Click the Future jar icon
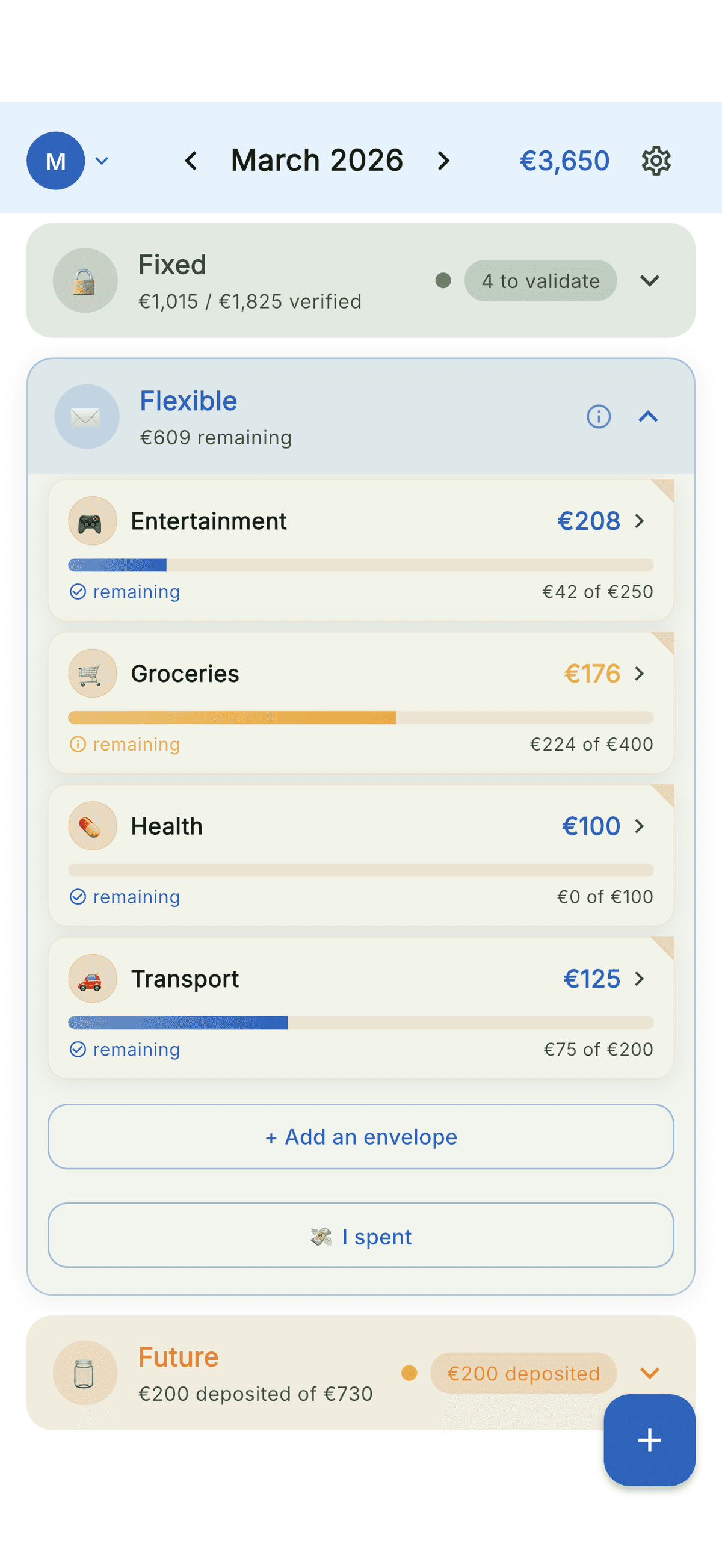This screenshot has height=1568, width=722. point(85,1373)
